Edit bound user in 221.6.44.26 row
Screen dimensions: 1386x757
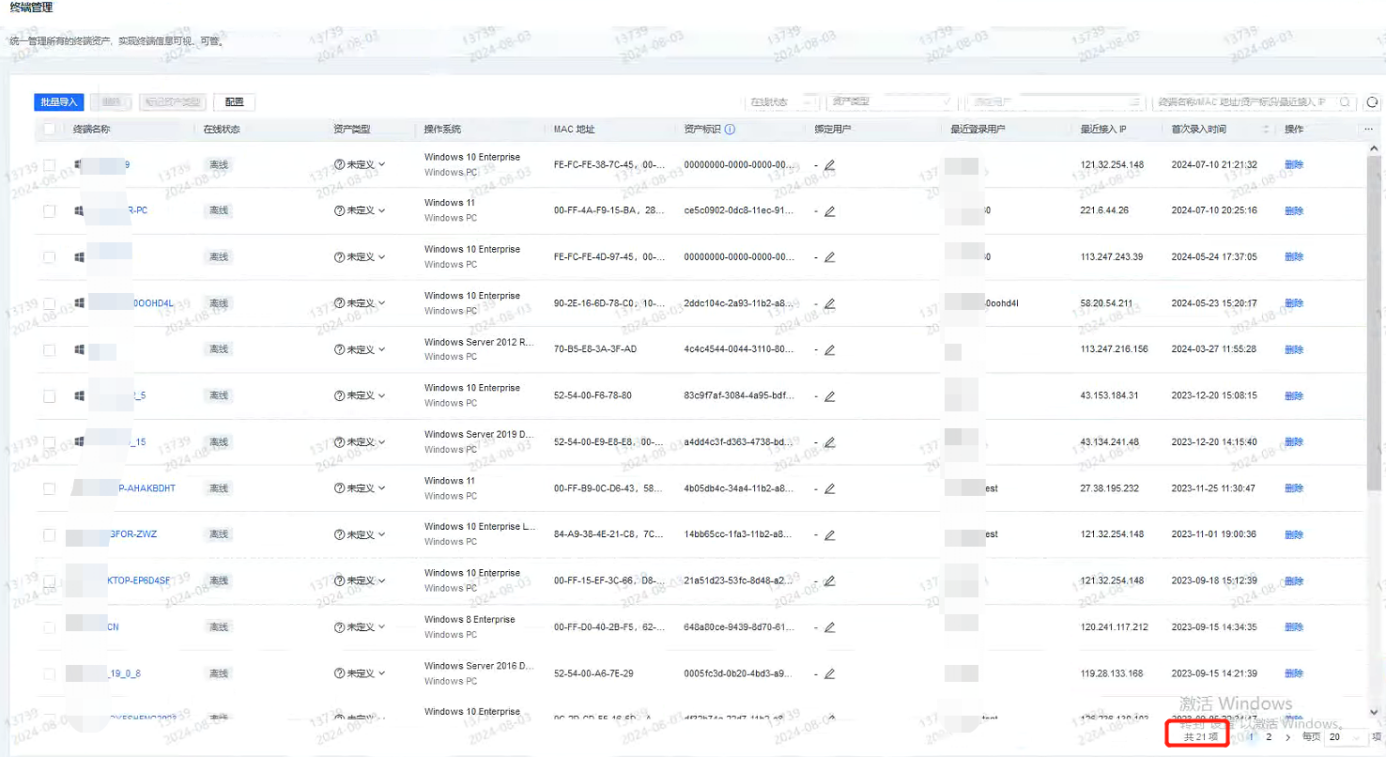click(829, 211)
